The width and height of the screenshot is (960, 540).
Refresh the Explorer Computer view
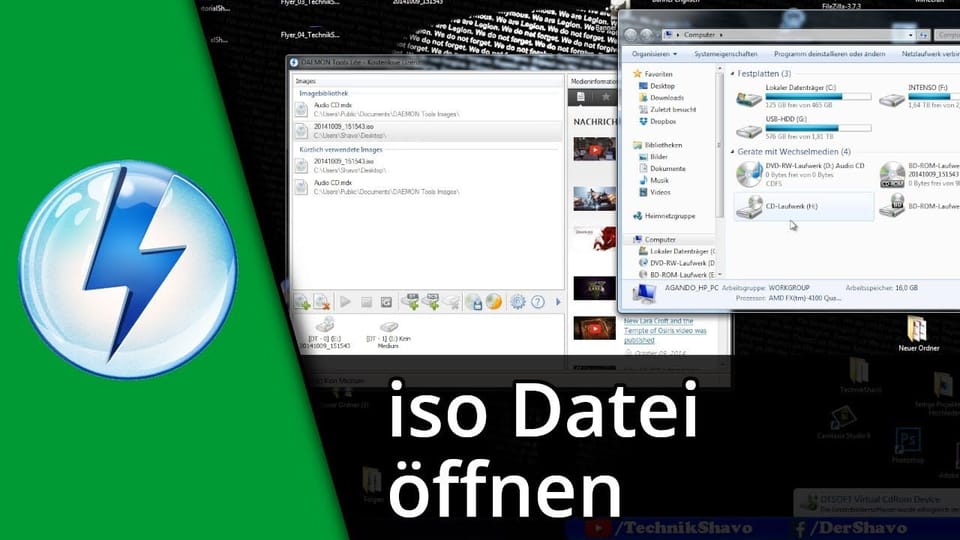(x=923, y=35)
